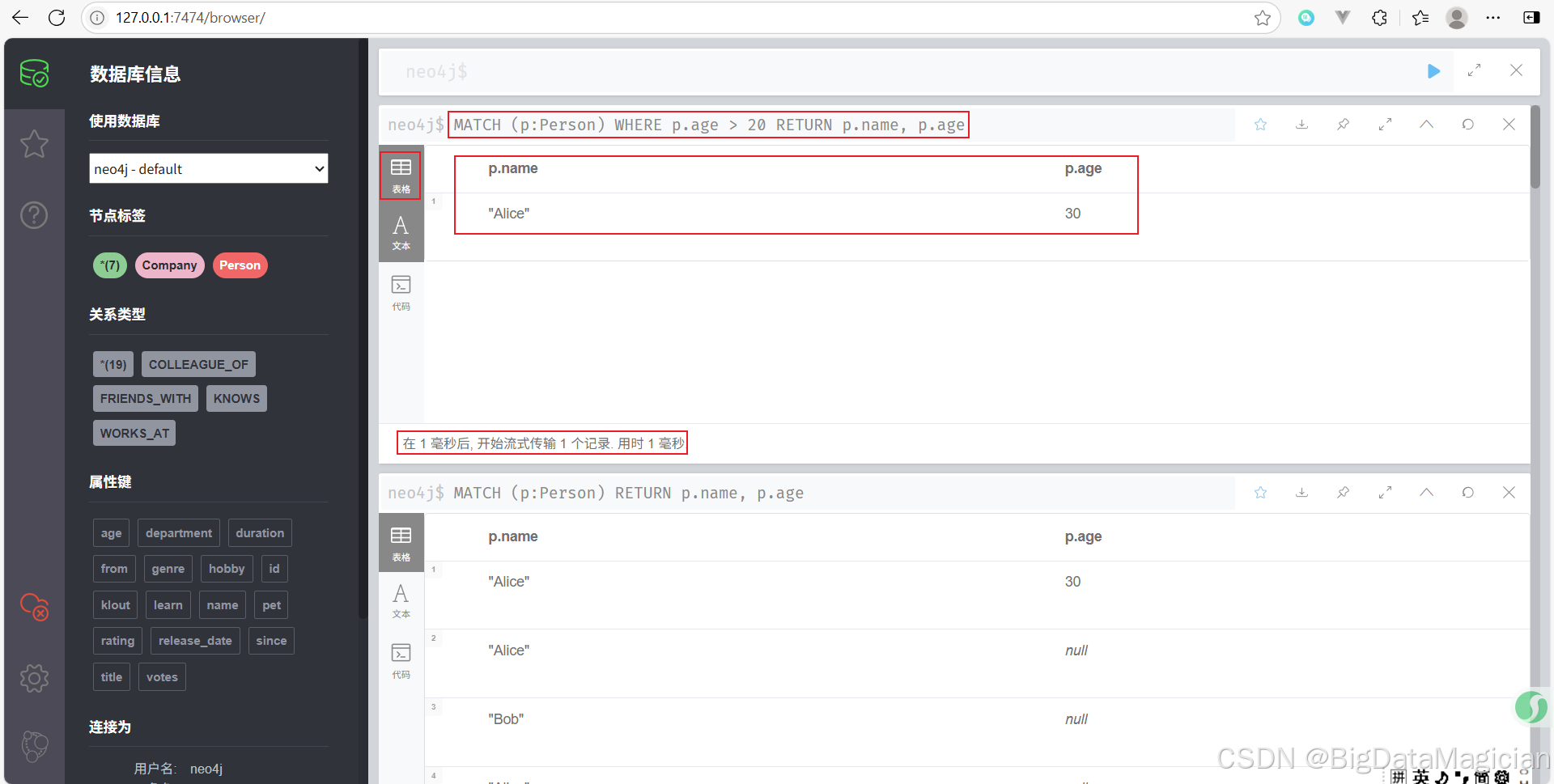Rerun the second MATCH Person query
Viewport: 1554px width, 784px height.
coord(1467,493)
